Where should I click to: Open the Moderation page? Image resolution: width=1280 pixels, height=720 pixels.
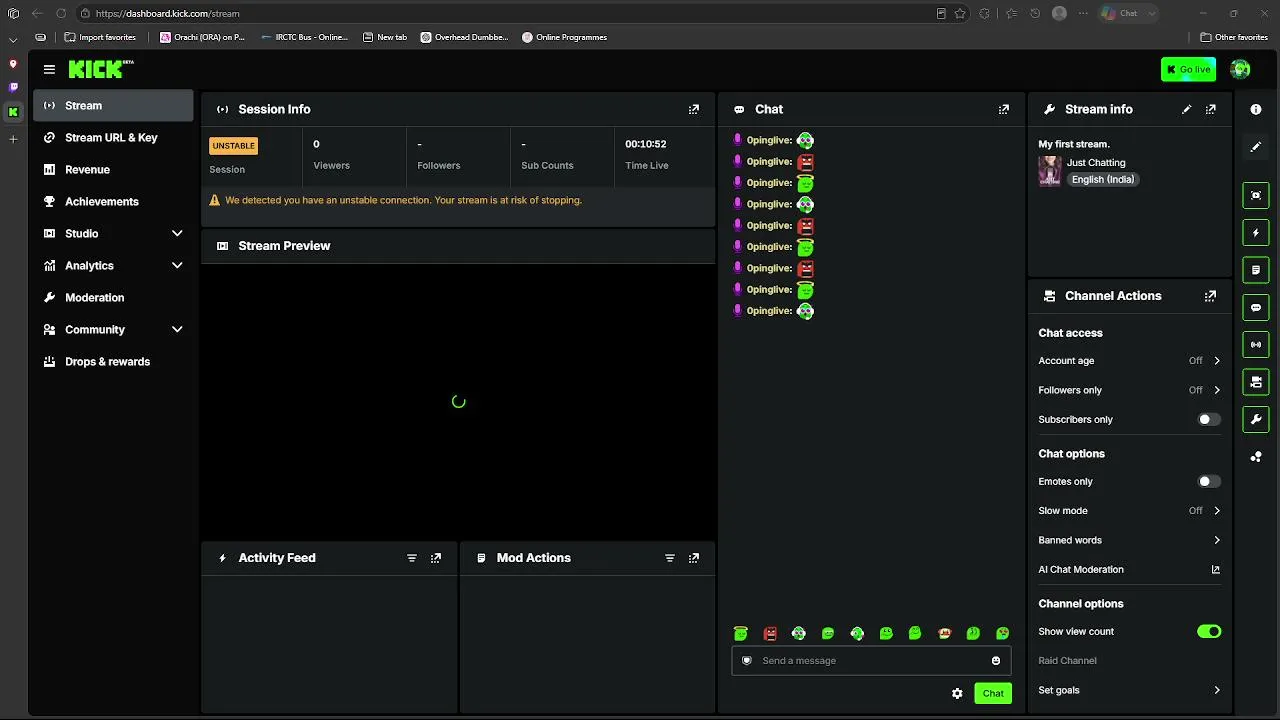click(113, 297)
